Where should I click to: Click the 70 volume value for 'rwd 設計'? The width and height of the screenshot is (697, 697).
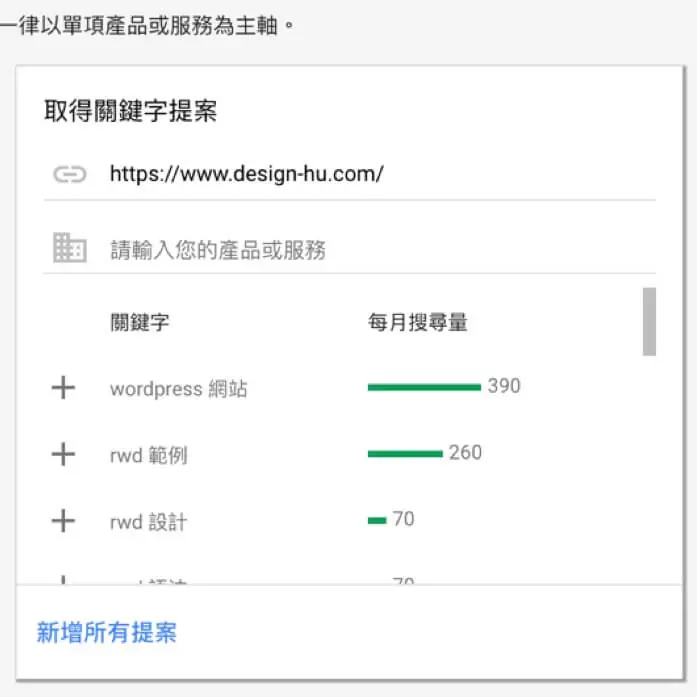click(404, 519)
